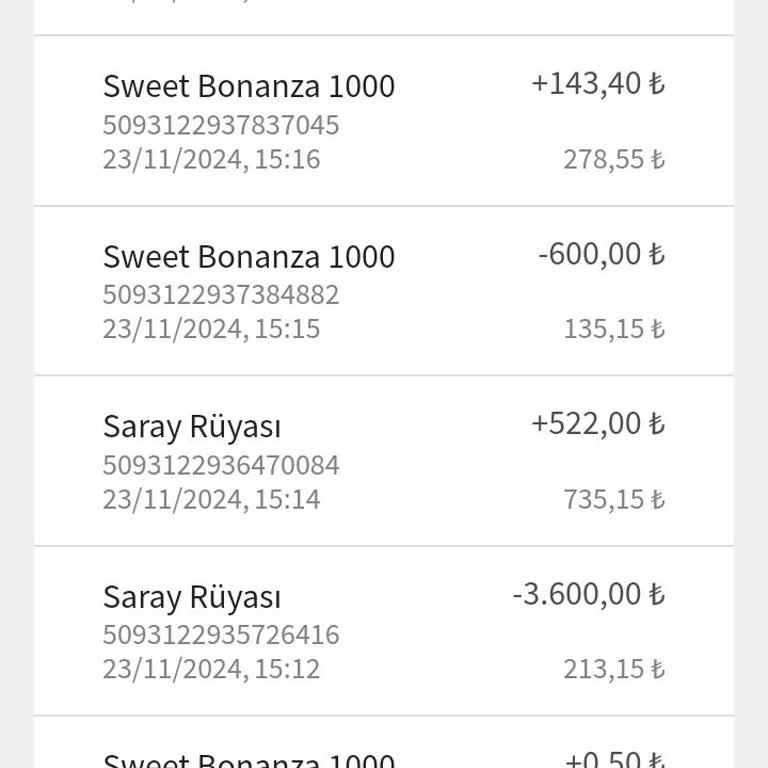Open the transaction with ID 5093122937837045
768x768 pixels.
[x=221, y=125]
